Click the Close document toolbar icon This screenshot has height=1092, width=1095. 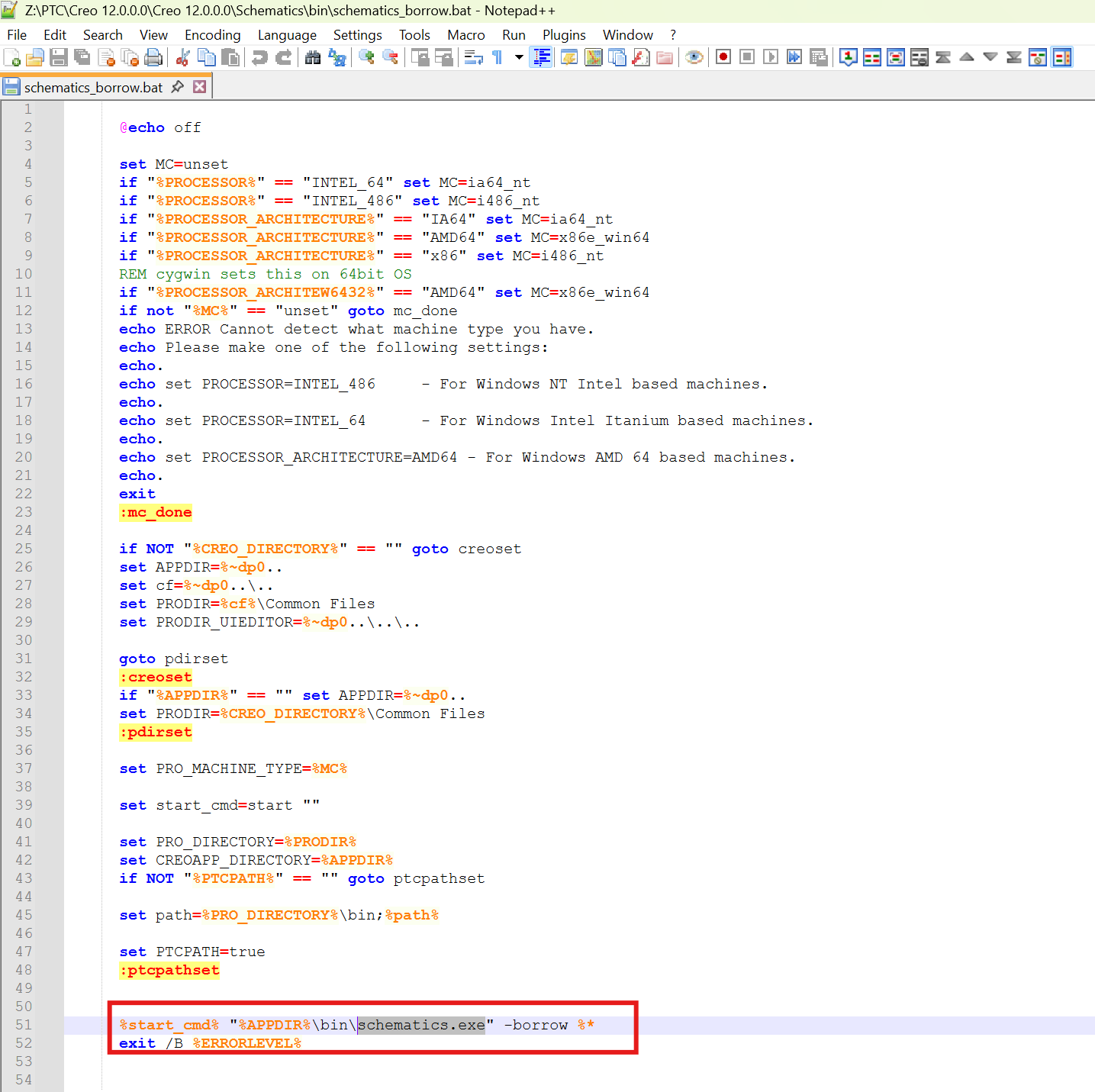pyautogui.click(x=106, y=57)
